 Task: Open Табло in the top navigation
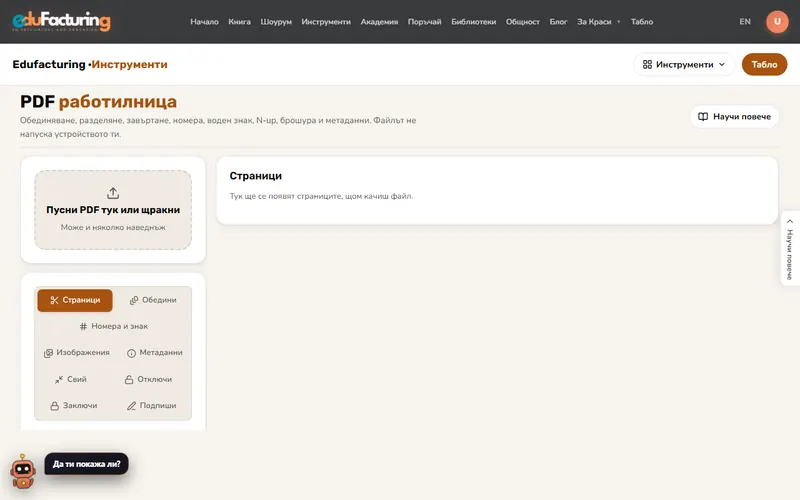(x=642, y=21)
